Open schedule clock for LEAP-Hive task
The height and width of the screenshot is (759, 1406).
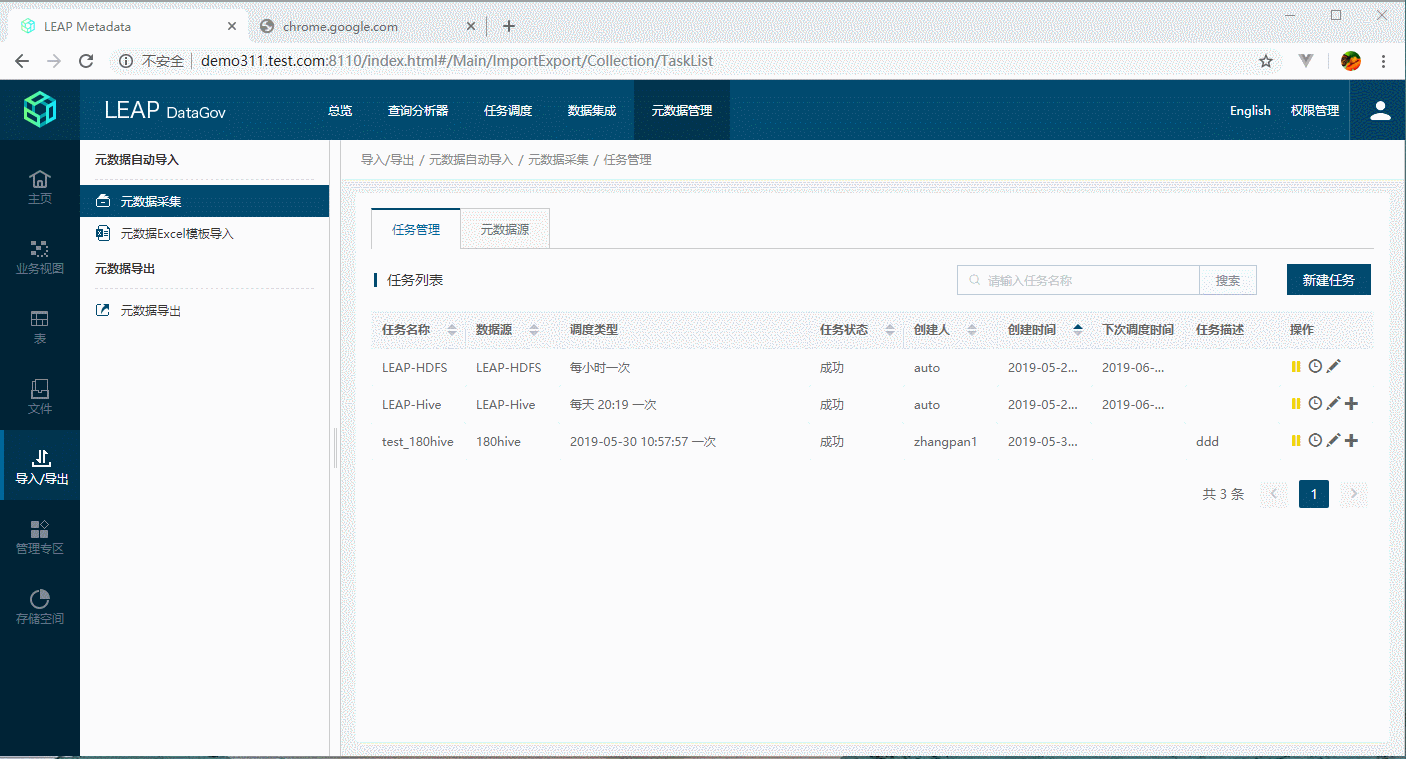click(1315, 404)
